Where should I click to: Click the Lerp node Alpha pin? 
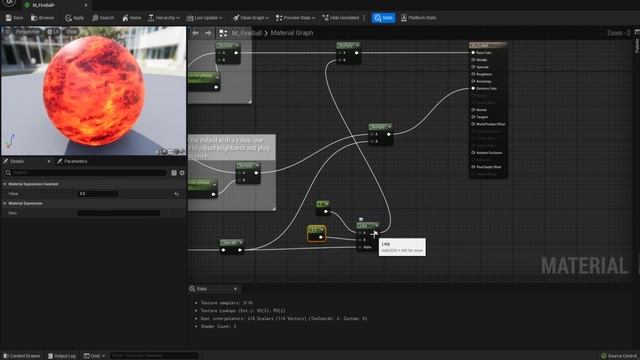click(x=360, y=247)
